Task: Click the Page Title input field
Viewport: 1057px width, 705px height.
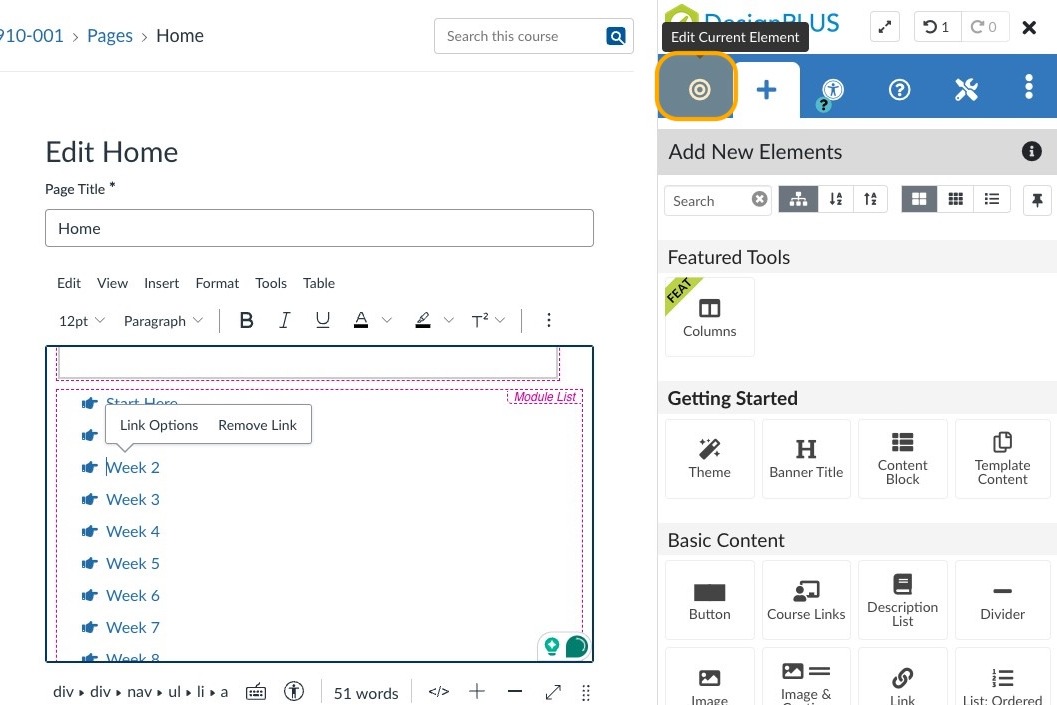Action: pos(319,228)
